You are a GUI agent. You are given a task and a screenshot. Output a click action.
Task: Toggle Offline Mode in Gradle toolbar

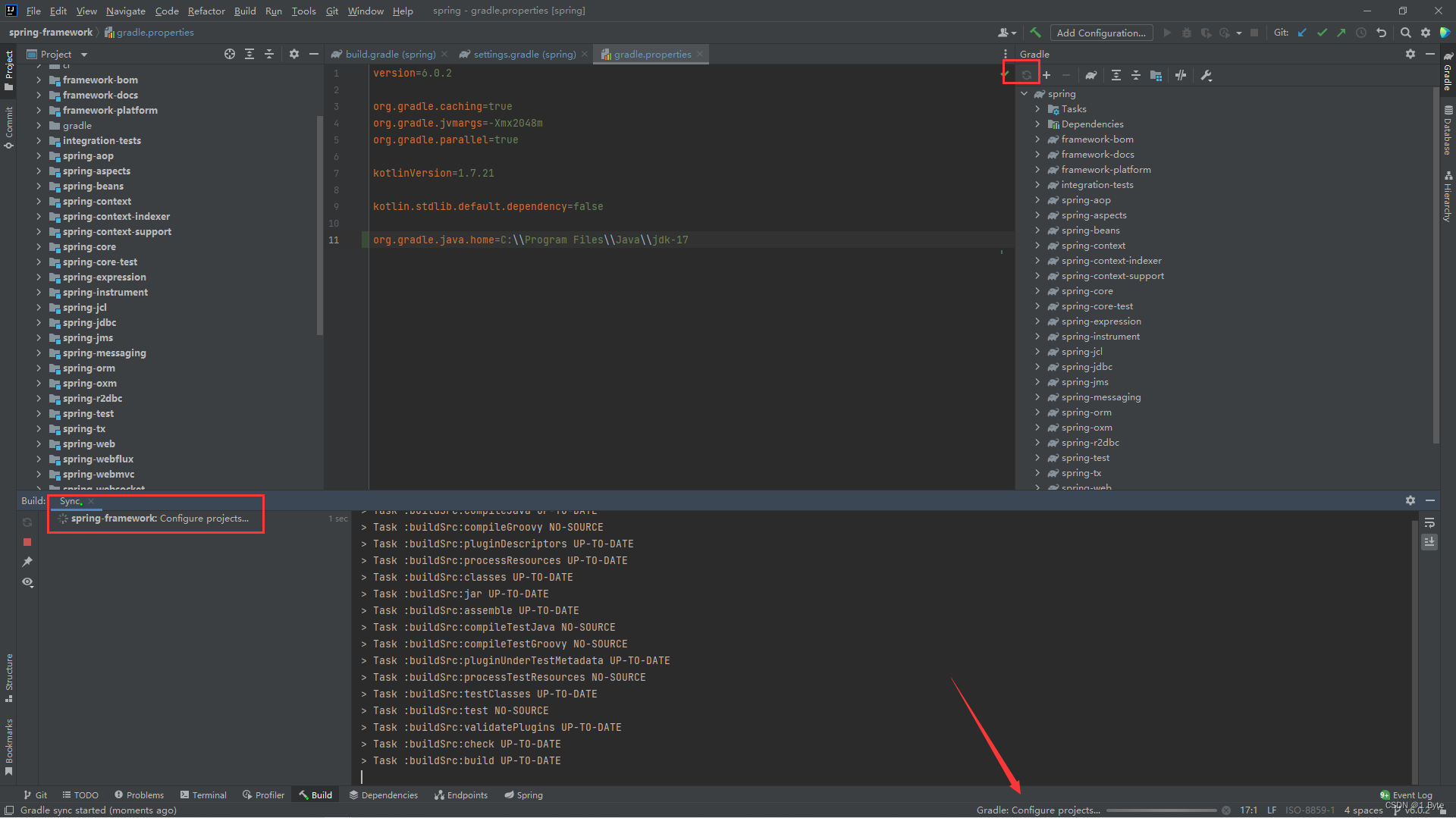[x=1181, y=75]
